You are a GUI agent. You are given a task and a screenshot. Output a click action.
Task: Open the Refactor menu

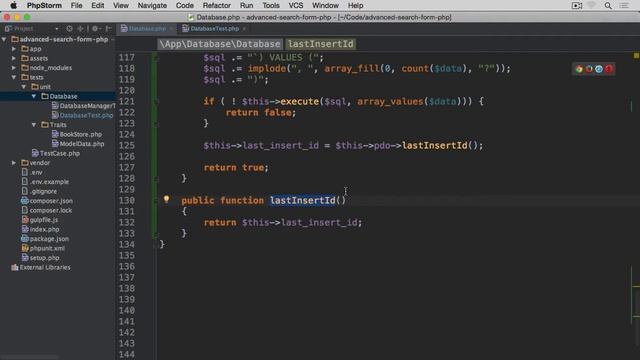[x=216, y=5]
